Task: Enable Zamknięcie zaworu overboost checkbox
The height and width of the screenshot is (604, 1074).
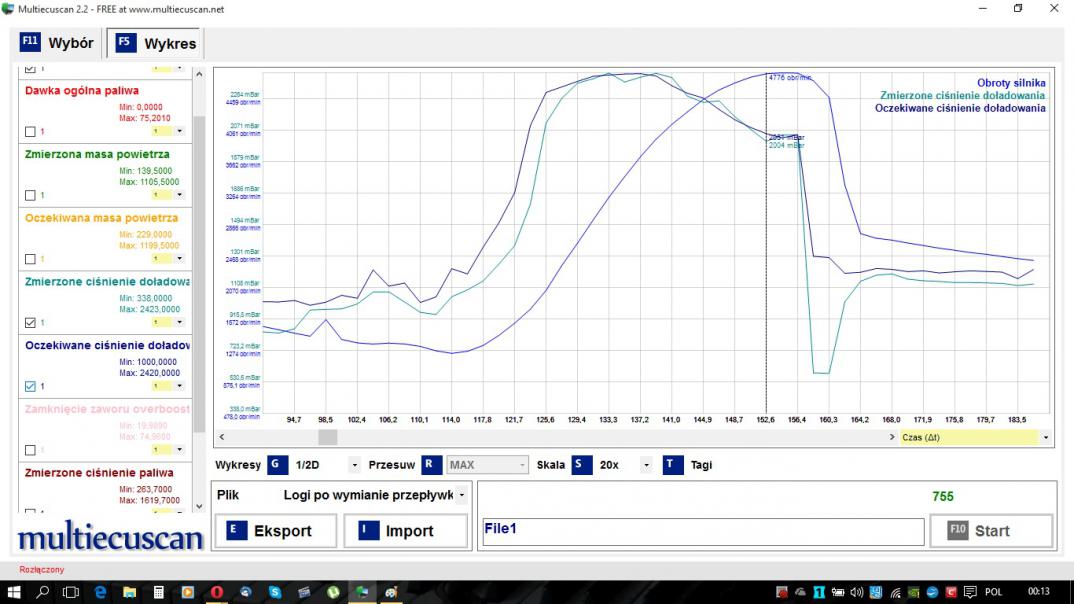Action: click(30, 450)
